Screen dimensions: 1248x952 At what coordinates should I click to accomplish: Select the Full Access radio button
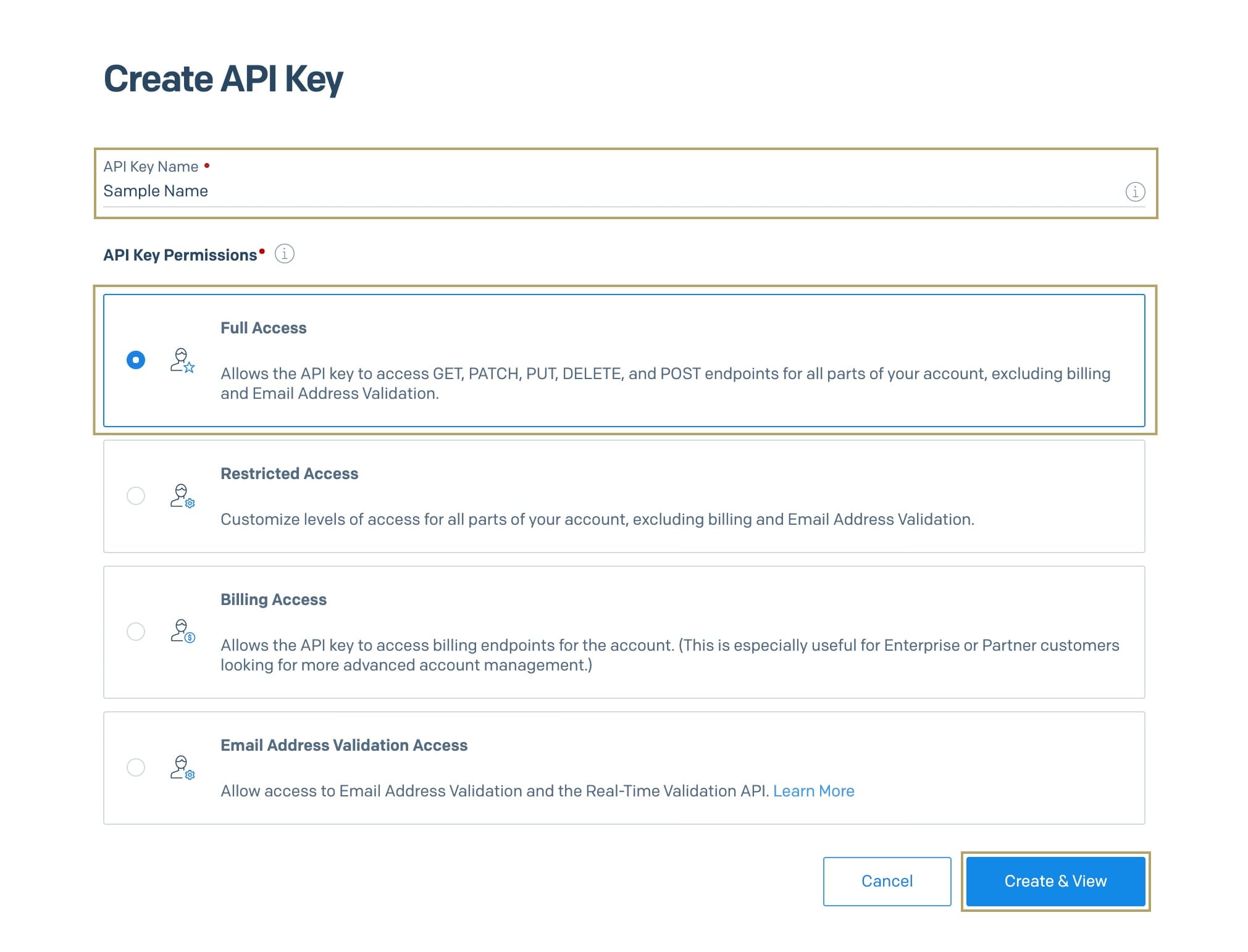pos(136,360)
